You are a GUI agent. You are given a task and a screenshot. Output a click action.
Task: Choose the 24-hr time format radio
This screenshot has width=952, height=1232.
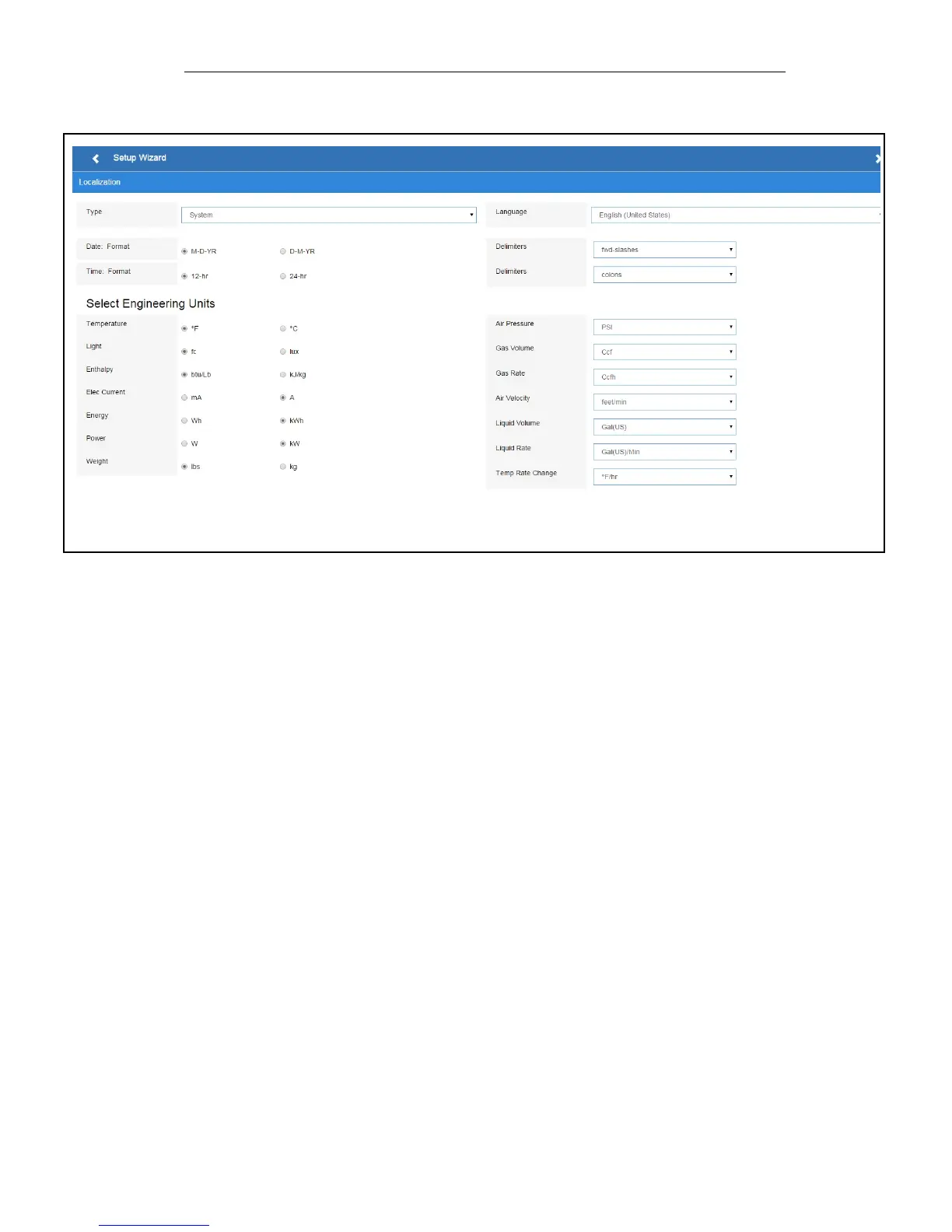(283, 276)
